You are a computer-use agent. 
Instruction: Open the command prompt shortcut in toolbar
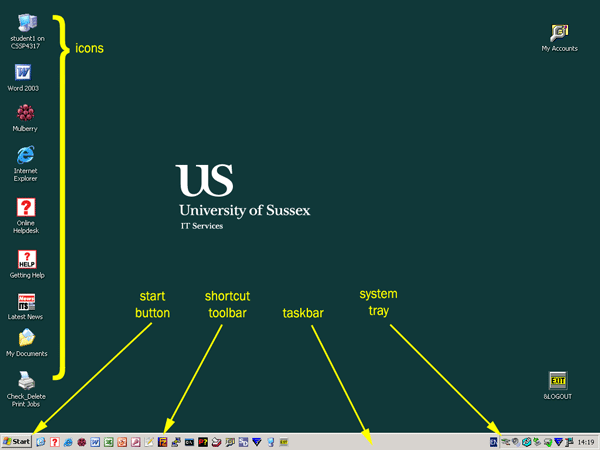(189, 442)
